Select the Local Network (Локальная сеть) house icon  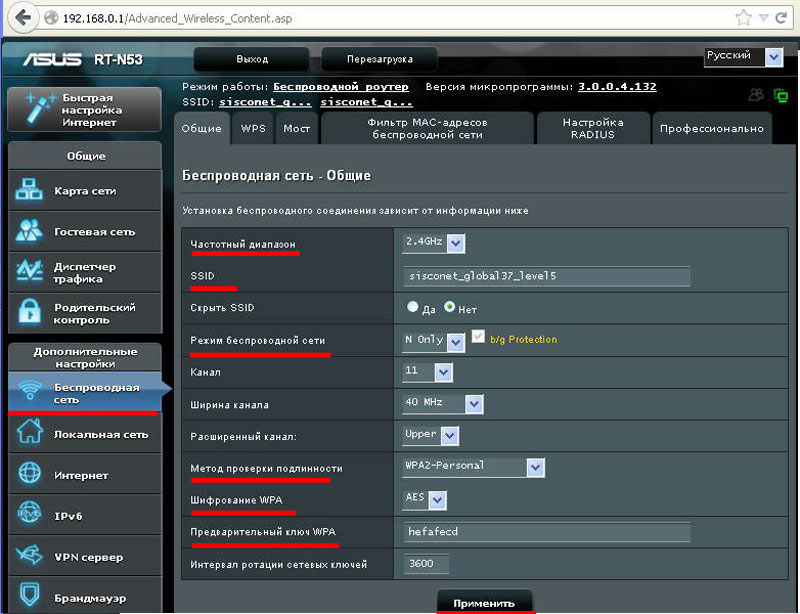coord(31,434)
